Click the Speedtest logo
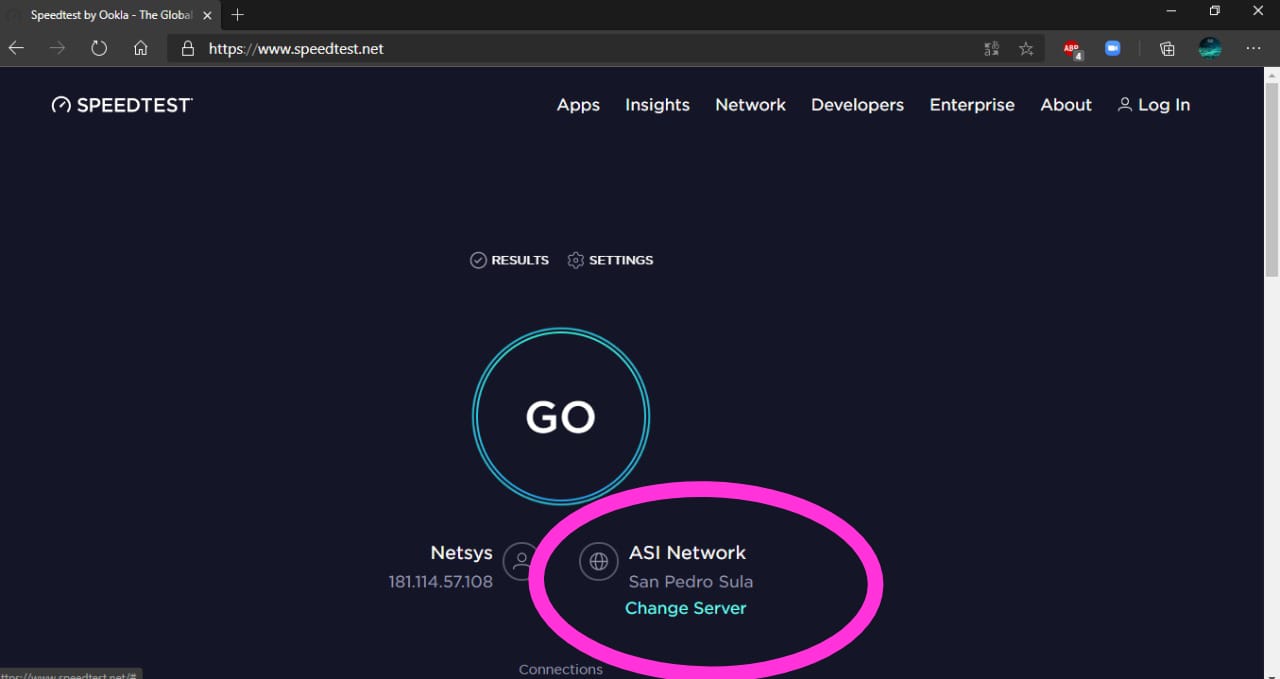The height and width of the screenshot is (679, 1280). click(122, 105)
